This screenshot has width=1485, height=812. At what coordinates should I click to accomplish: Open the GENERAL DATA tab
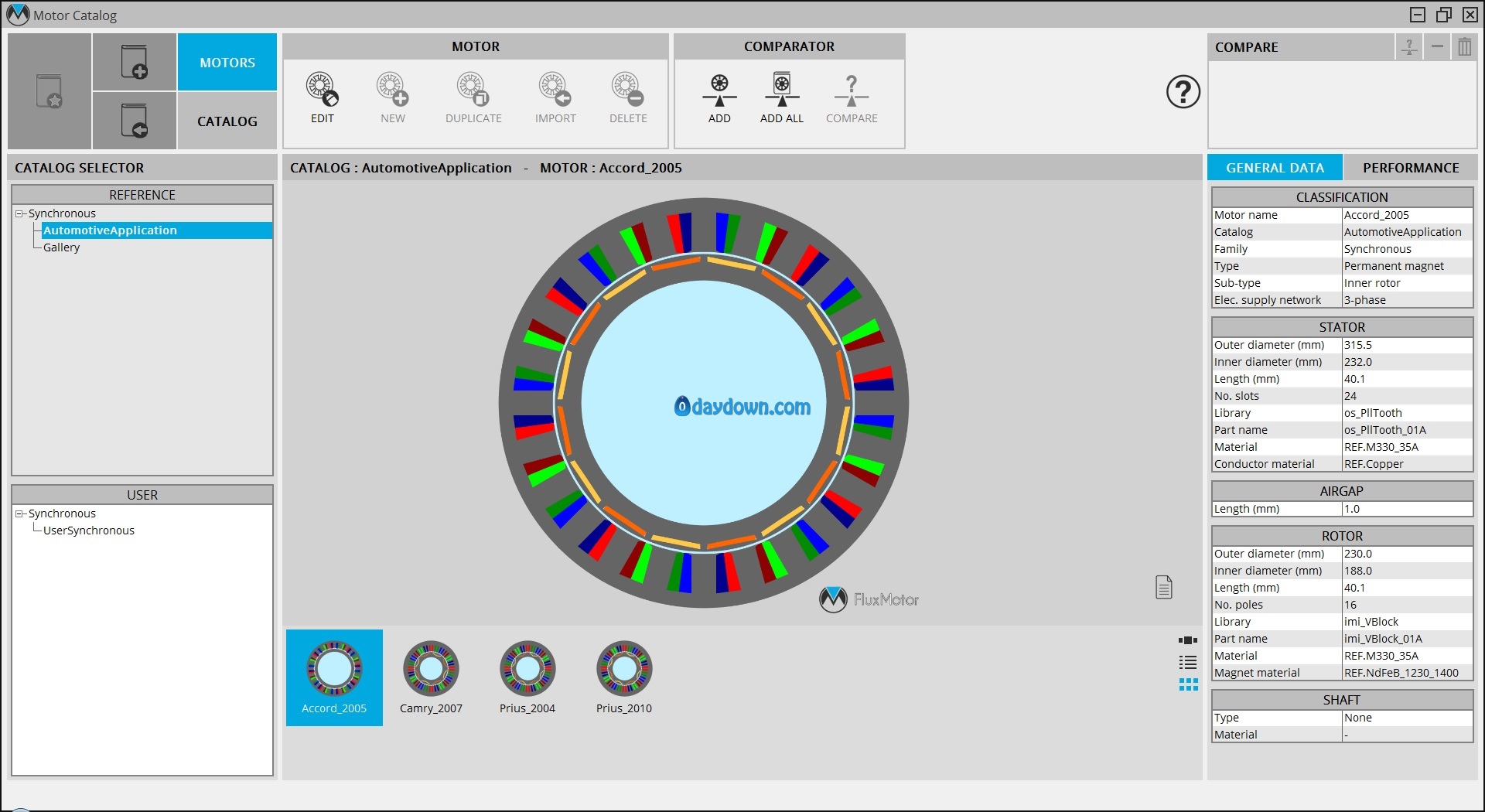[x=1275, y=168]
